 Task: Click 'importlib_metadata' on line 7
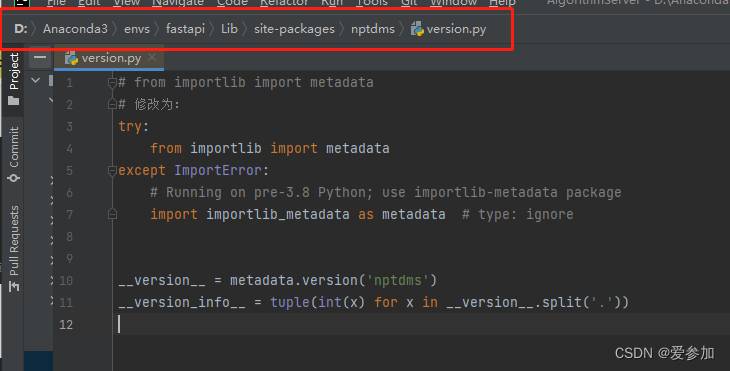(277, 215)
